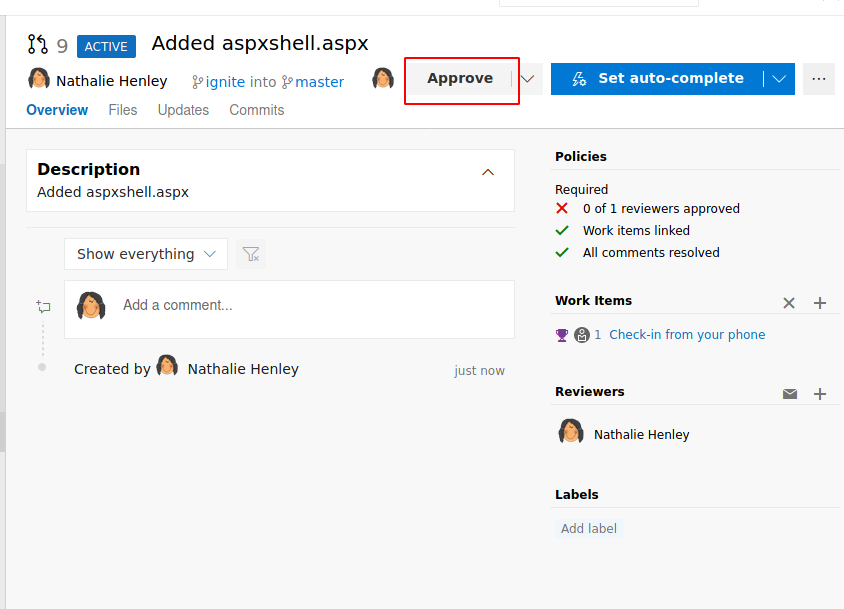The height and width of the screenshot is (609, 844).
Task: Click the Add label field
Action: 589,528
